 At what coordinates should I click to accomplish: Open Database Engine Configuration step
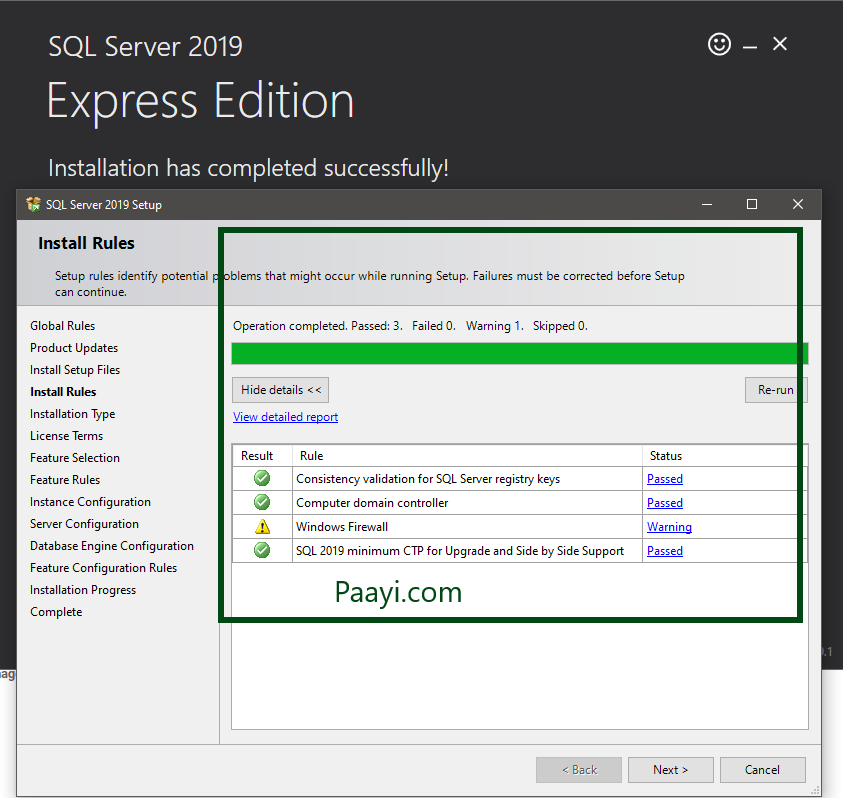[111, 545]
